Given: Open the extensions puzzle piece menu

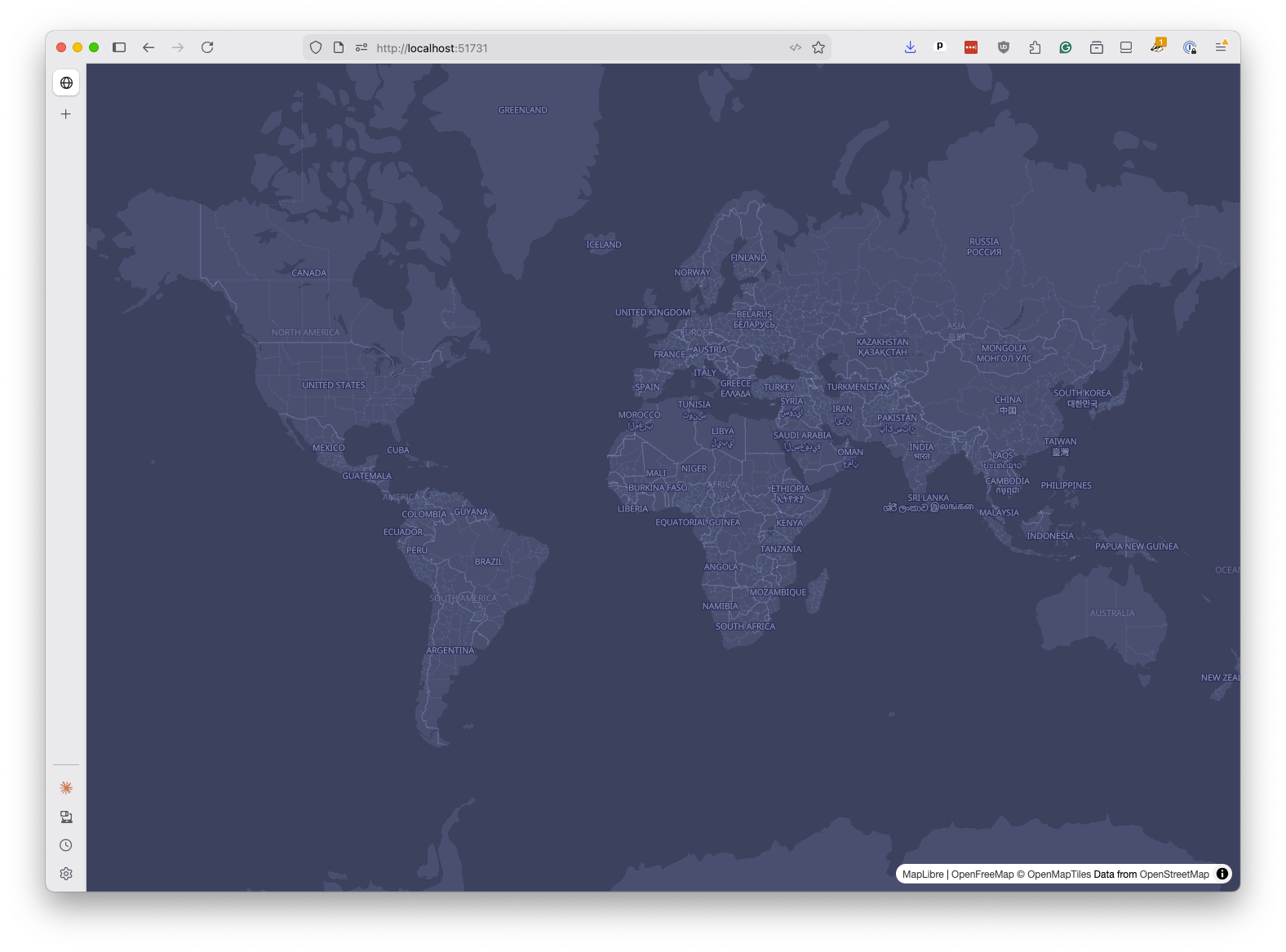Looking at the screenshot, I should (x=1035, y=47).
